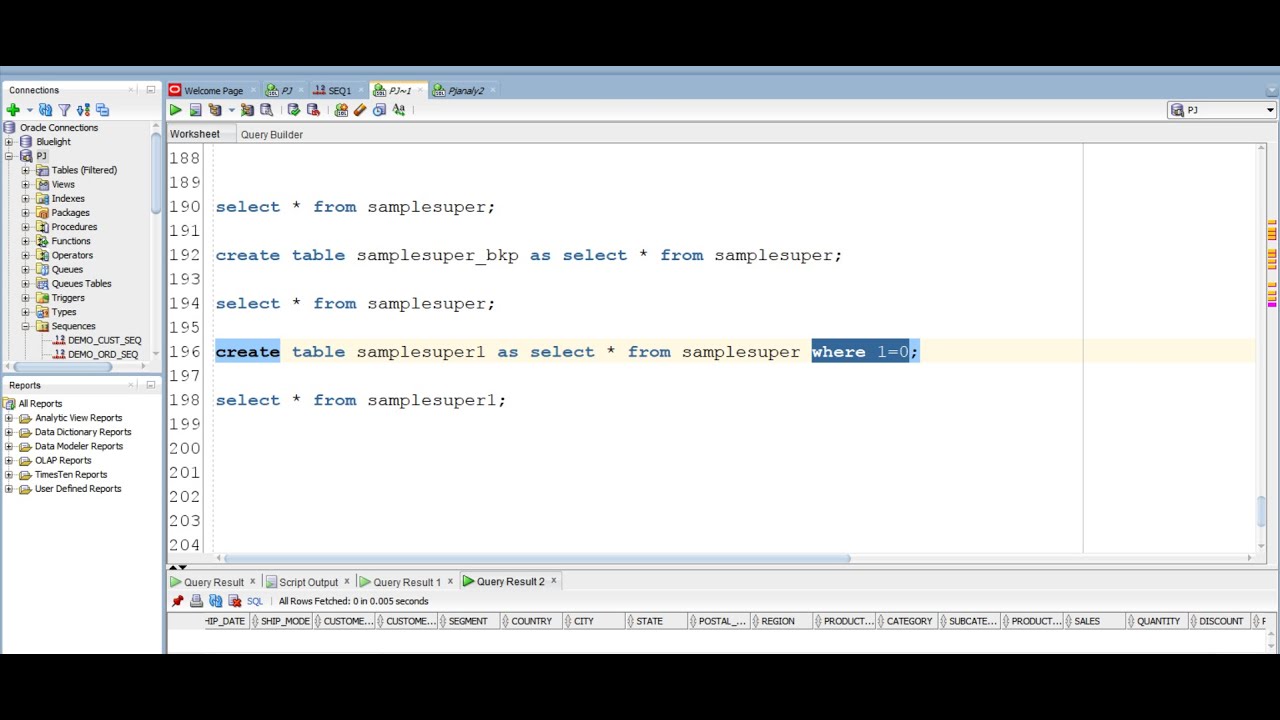
Task: Open SQL History clock icon
Action: [x=379, y=110]
